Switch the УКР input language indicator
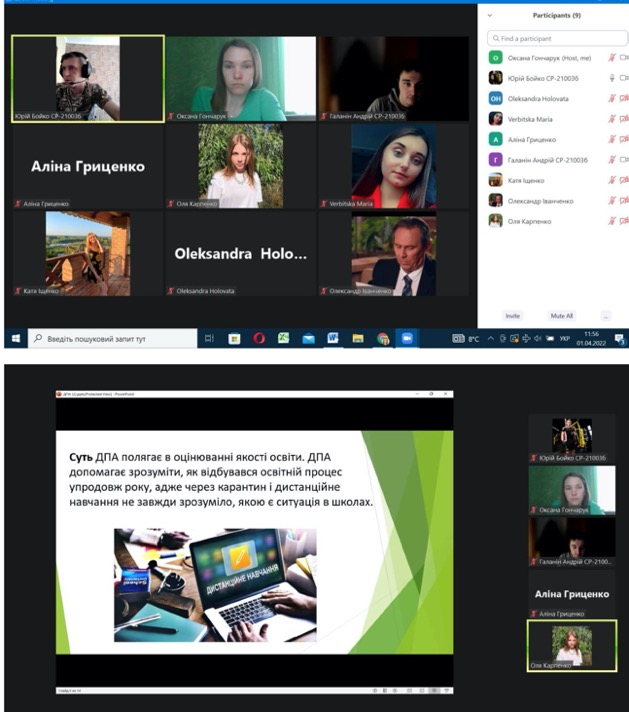This screenshot has height=712, width=629. [x=565, y=339]
